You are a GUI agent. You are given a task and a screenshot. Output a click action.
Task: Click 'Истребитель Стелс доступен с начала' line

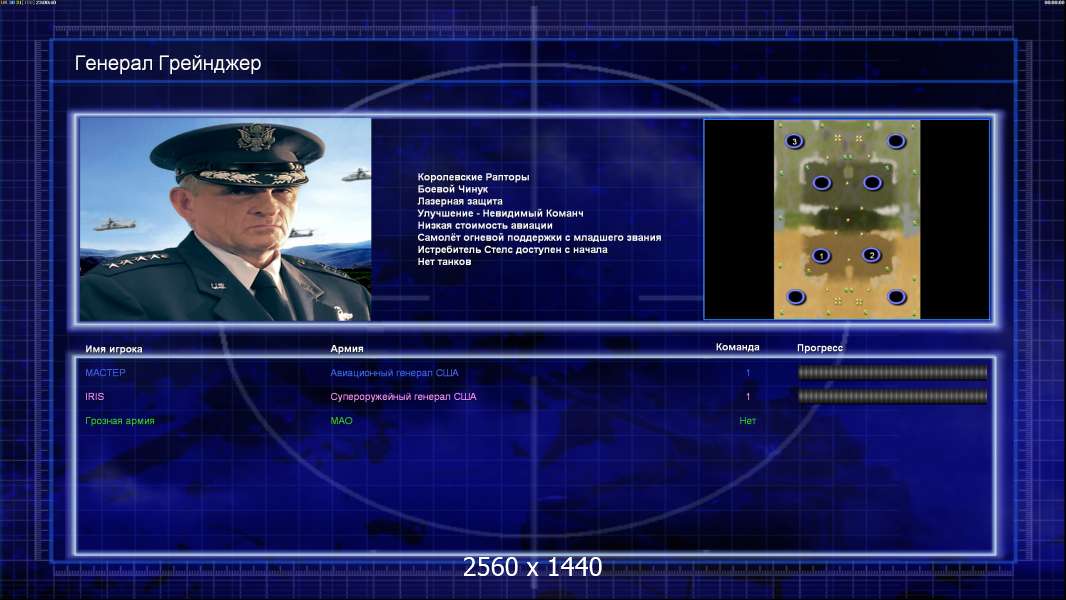(x=513, y=249)
